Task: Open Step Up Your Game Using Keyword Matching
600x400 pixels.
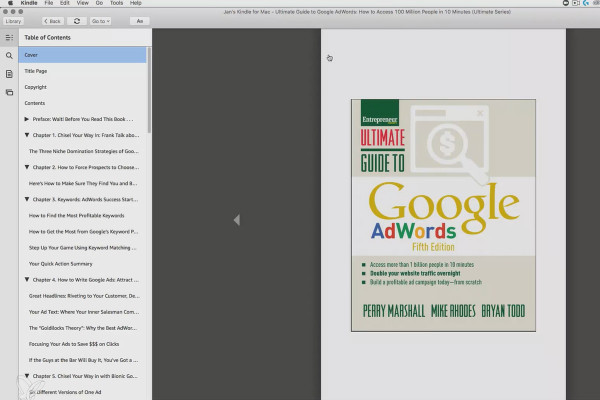Action: [x=82, y=248]
